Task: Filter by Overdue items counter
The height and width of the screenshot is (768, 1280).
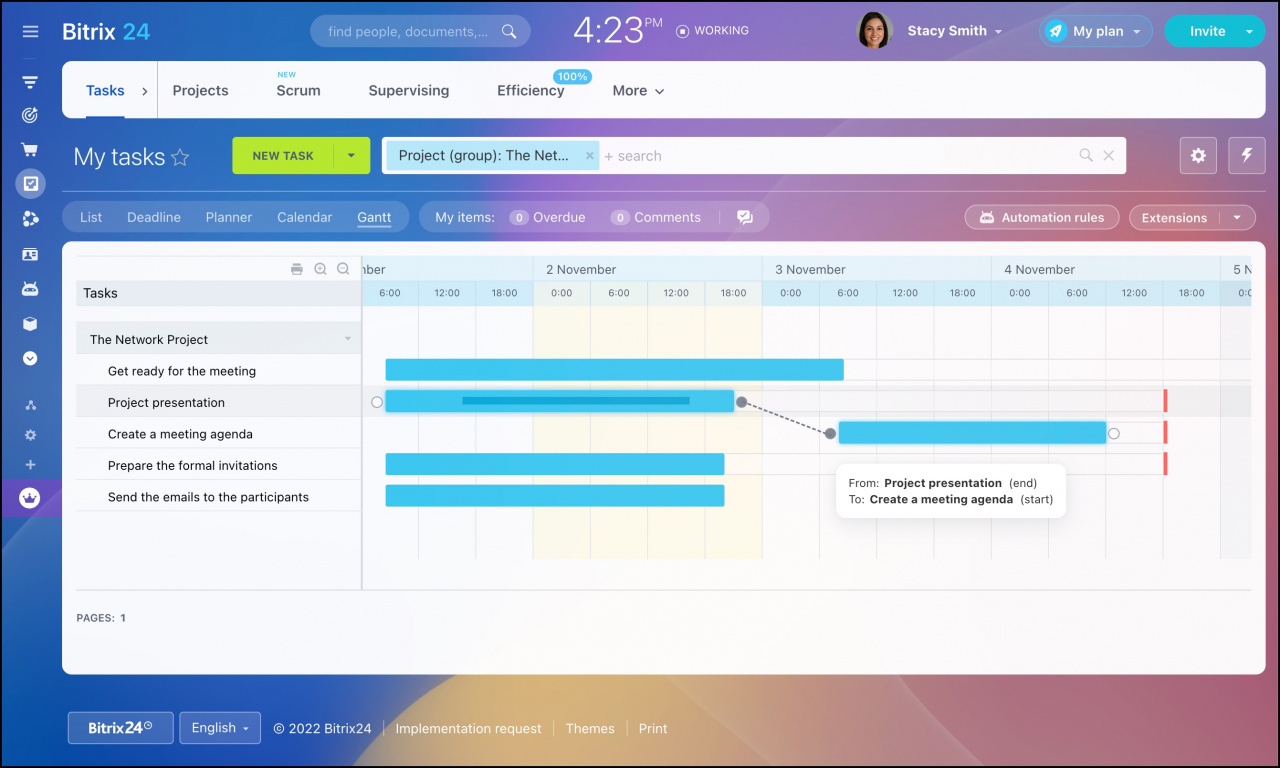Action: pyautogui.click(x=547, y=217)
